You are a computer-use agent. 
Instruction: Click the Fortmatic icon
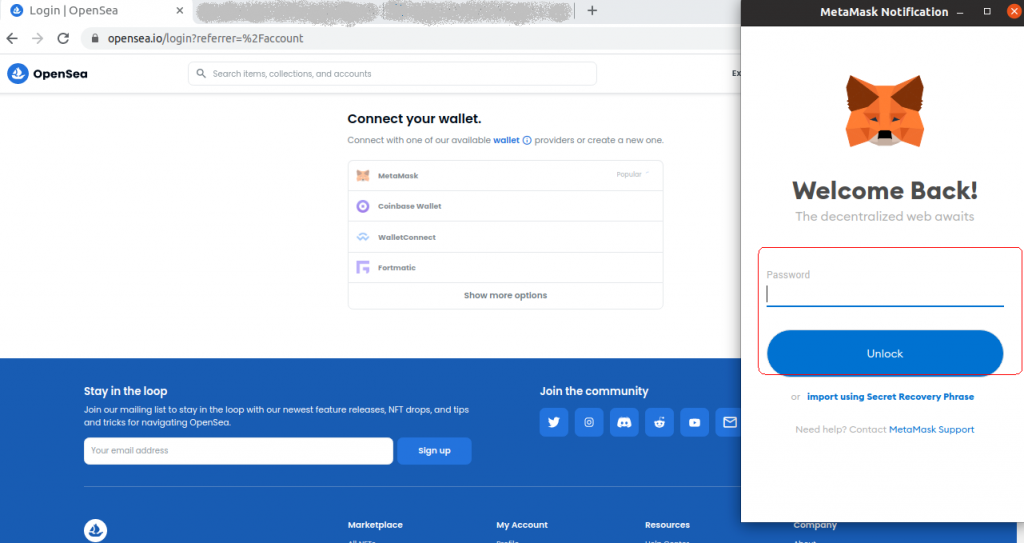[x=362, y=267]
